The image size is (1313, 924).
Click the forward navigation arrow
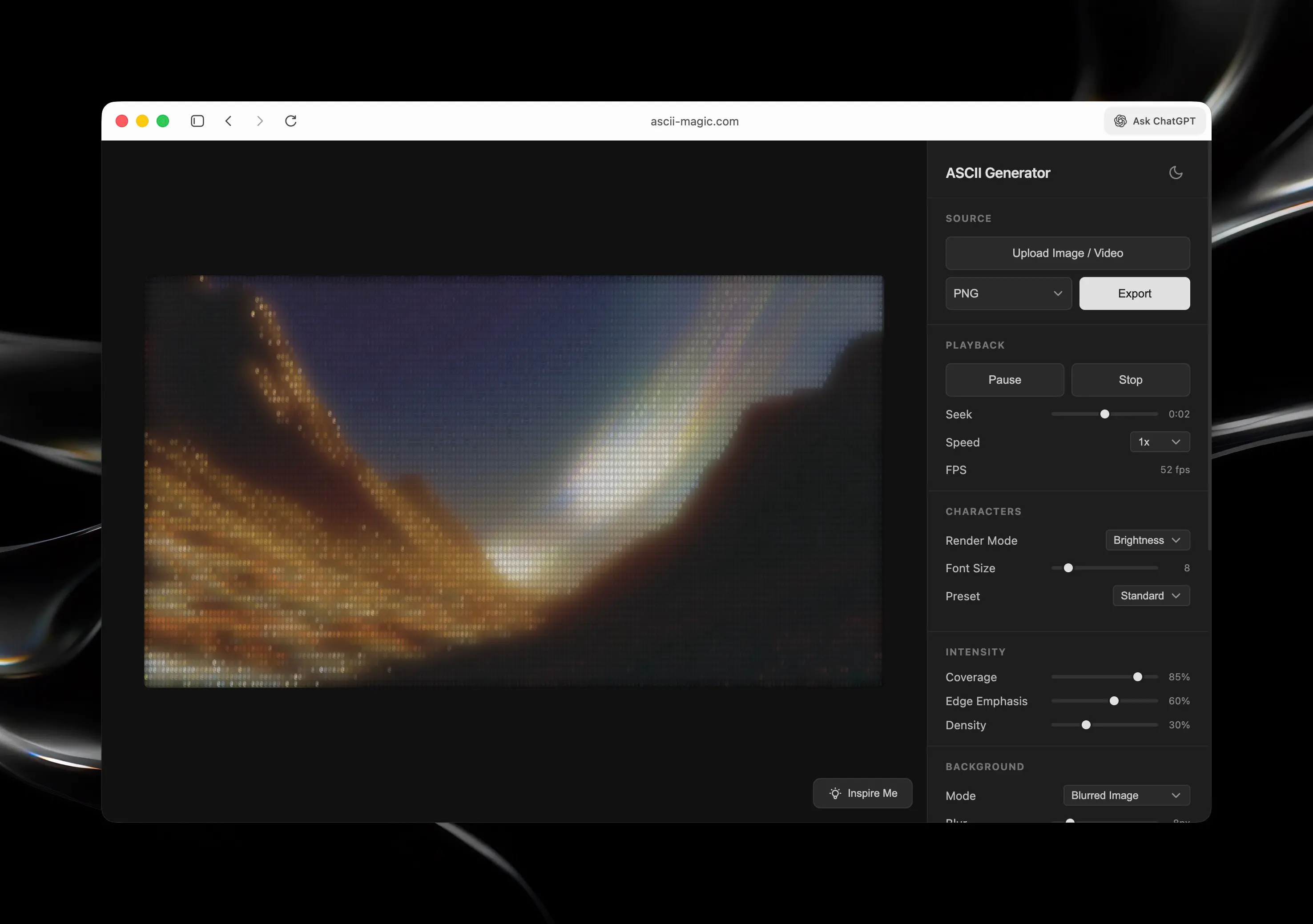click(260, 121)
